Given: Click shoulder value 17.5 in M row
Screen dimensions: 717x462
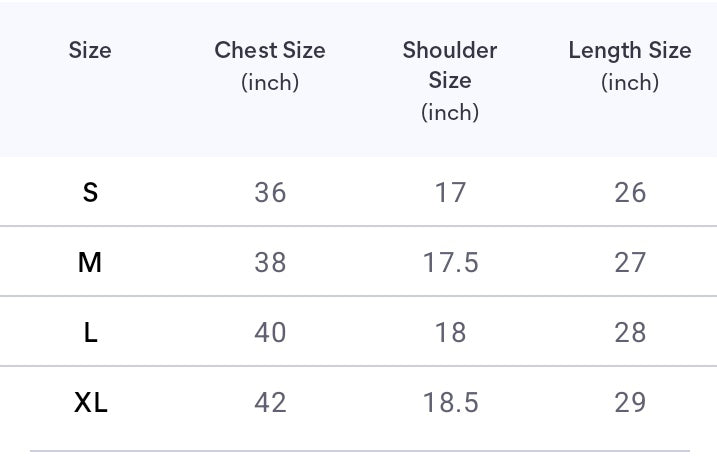Looking at the screenshot, I should [450, 262].
